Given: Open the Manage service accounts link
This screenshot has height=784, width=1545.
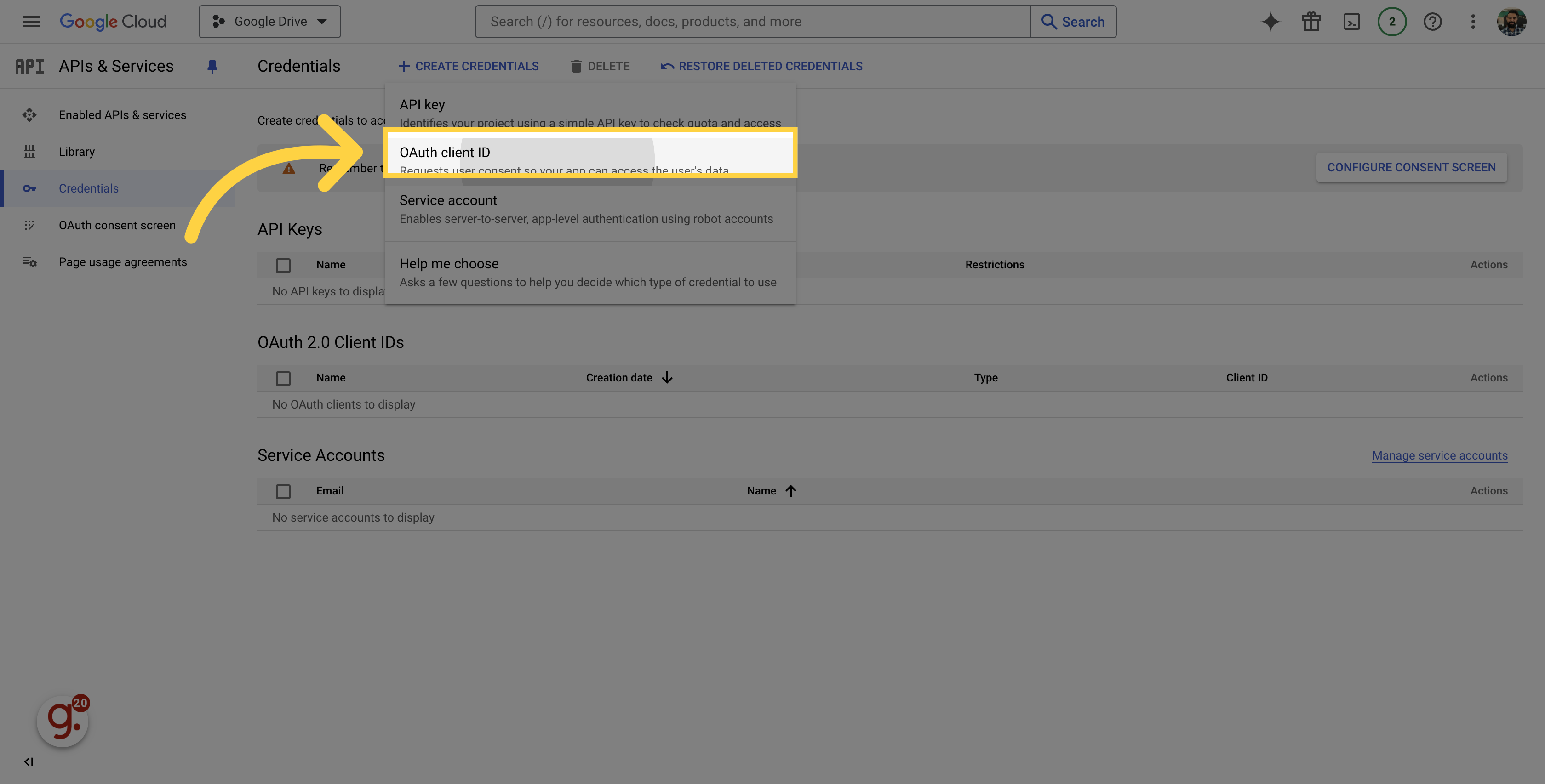Looking at the screenshot, I should pyautogui.click(x=1439, y=455).
